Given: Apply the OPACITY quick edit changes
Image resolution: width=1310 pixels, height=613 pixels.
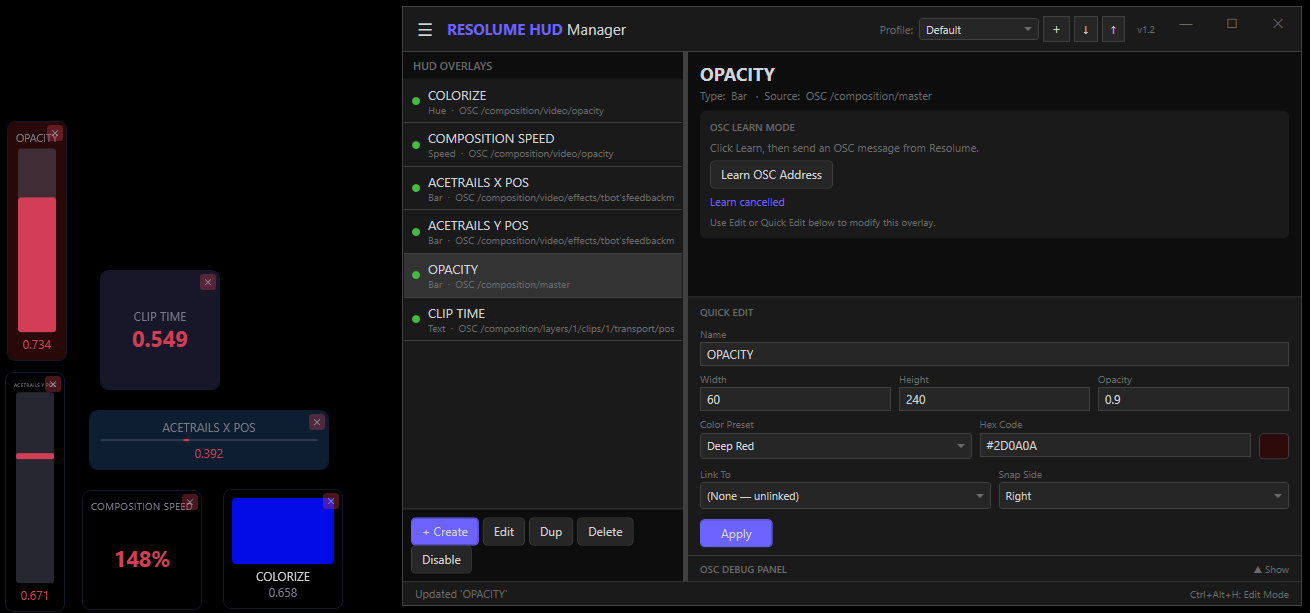Looking at the screenshot, I should [x=736, y=533].
